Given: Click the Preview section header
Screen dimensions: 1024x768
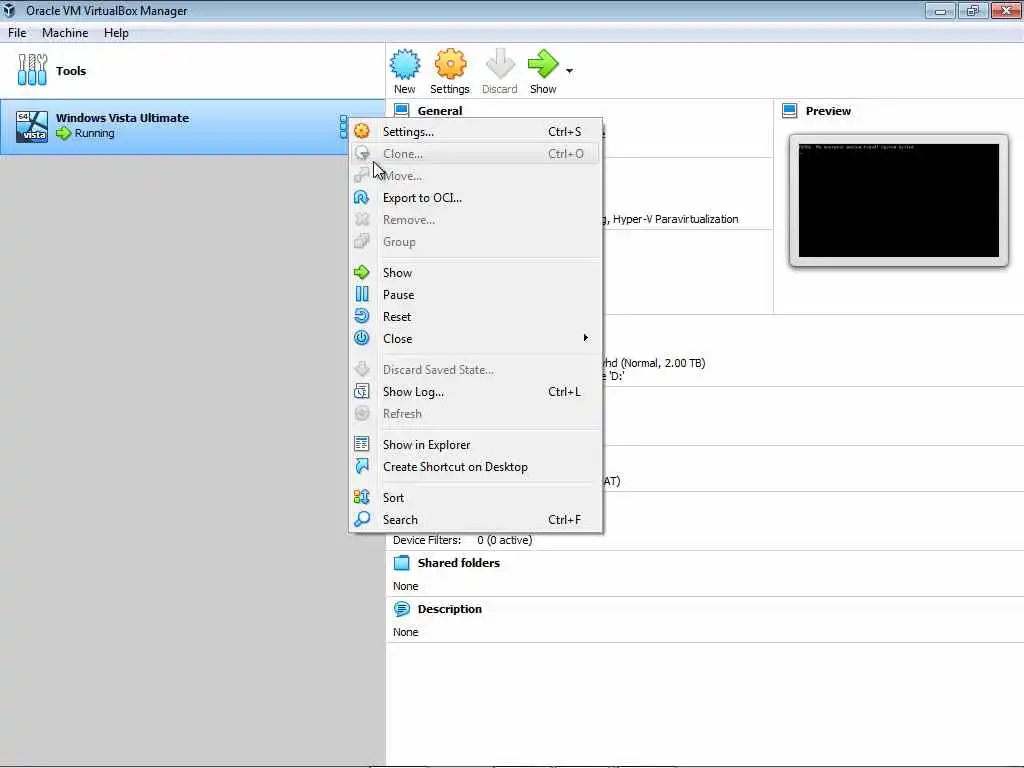Looking at the screenshot, I should coord(828,111).
